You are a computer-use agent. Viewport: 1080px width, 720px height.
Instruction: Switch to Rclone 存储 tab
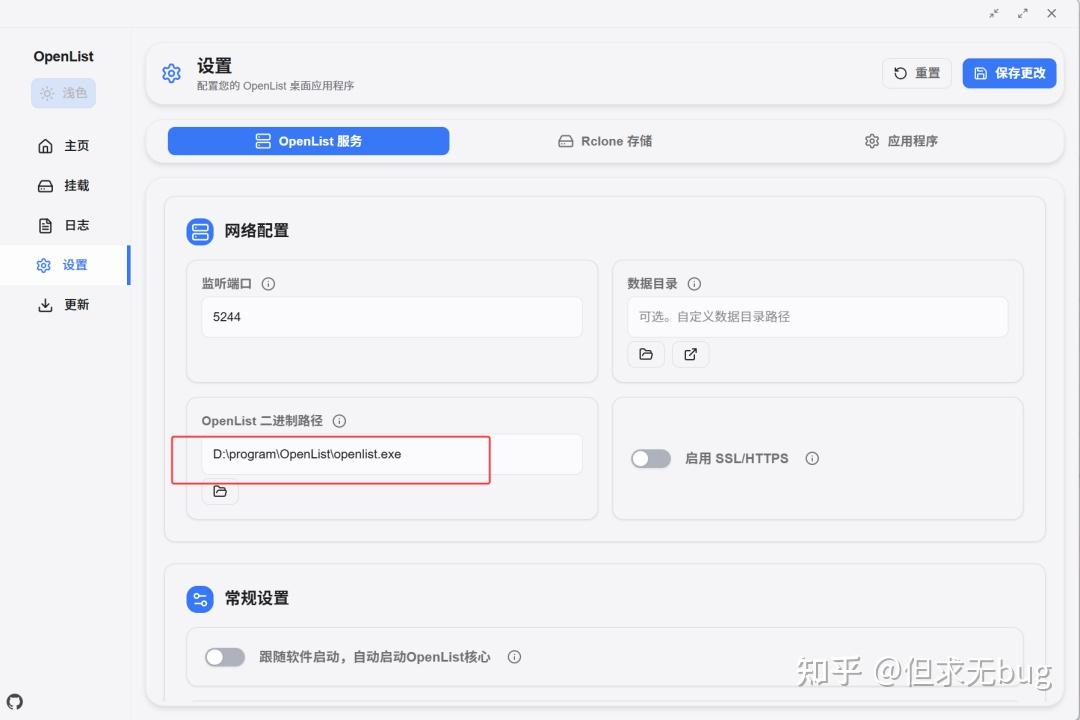(605, 141)
